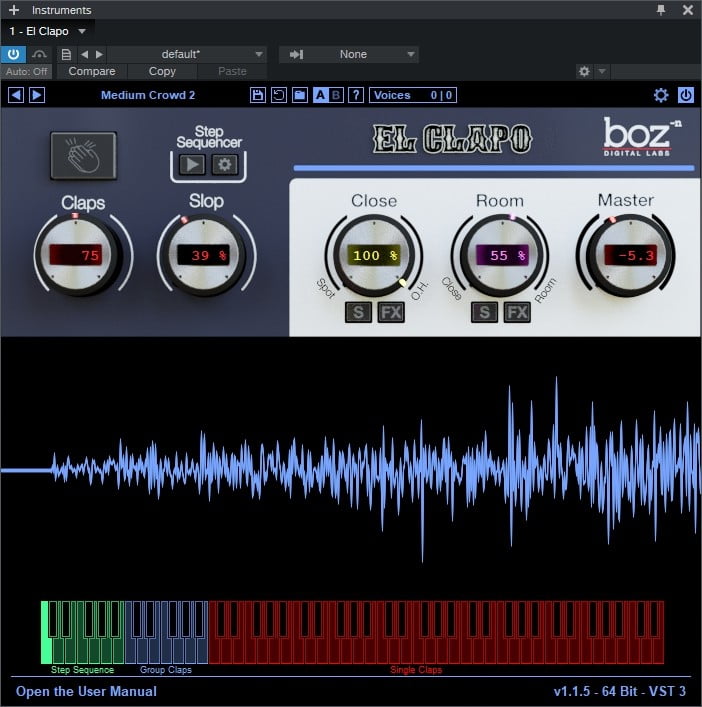Click the Paste button
The width and height of the screenshot is (702, 707).
coord(232,71)
